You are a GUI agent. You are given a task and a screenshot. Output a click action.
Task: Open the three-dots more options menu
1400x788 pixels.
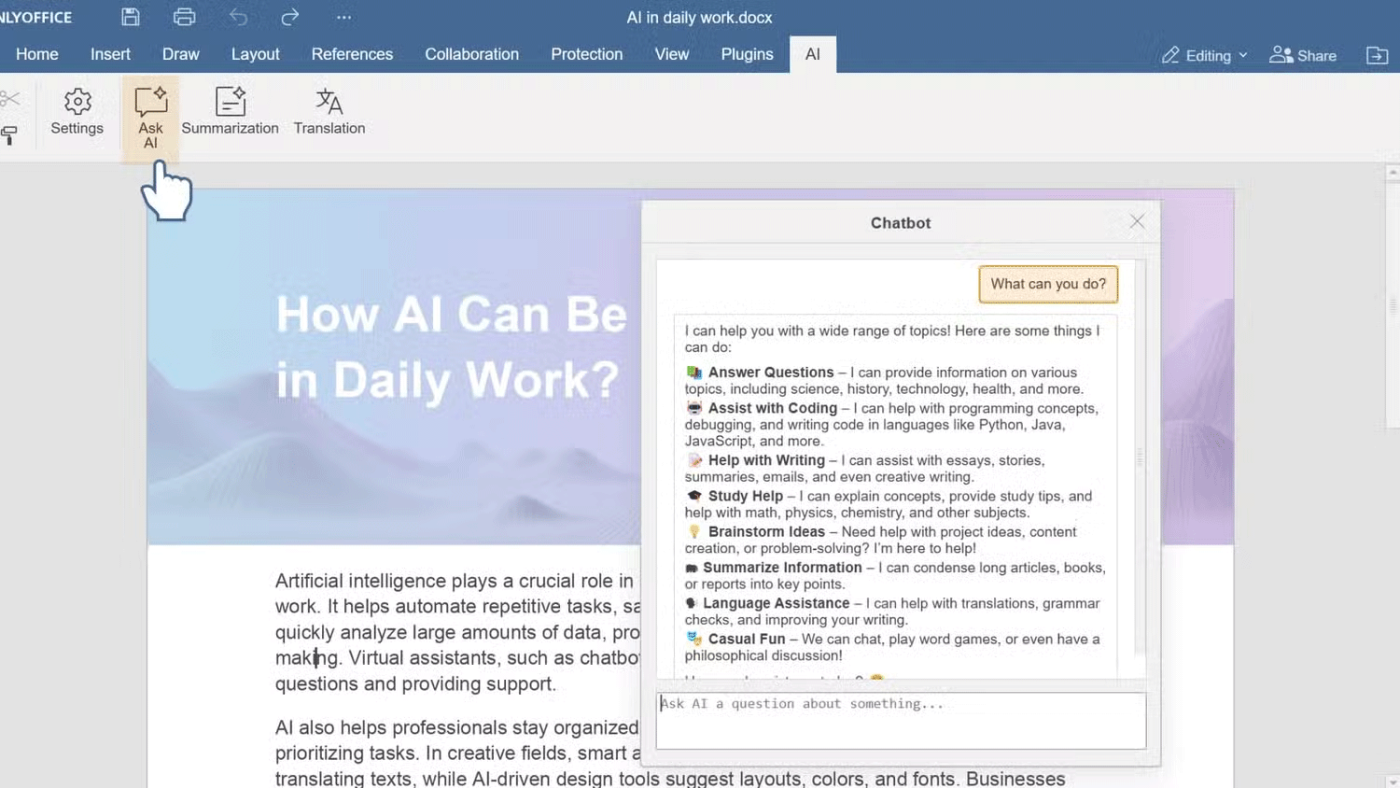pos(344,17)
